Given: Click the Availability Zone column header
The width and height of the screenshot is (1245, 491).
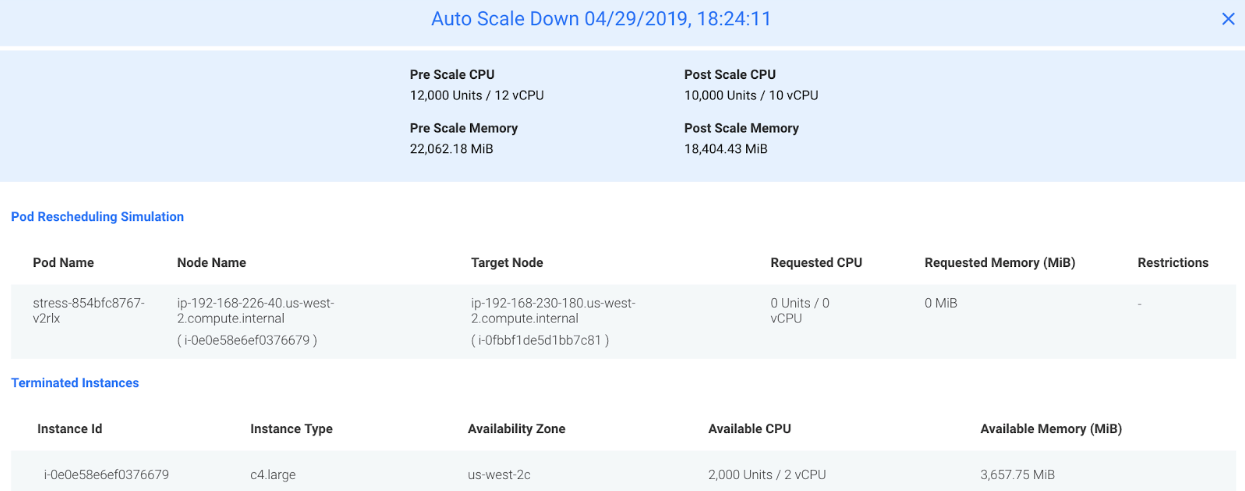Looking at the screenshot, I should point(516,429).
